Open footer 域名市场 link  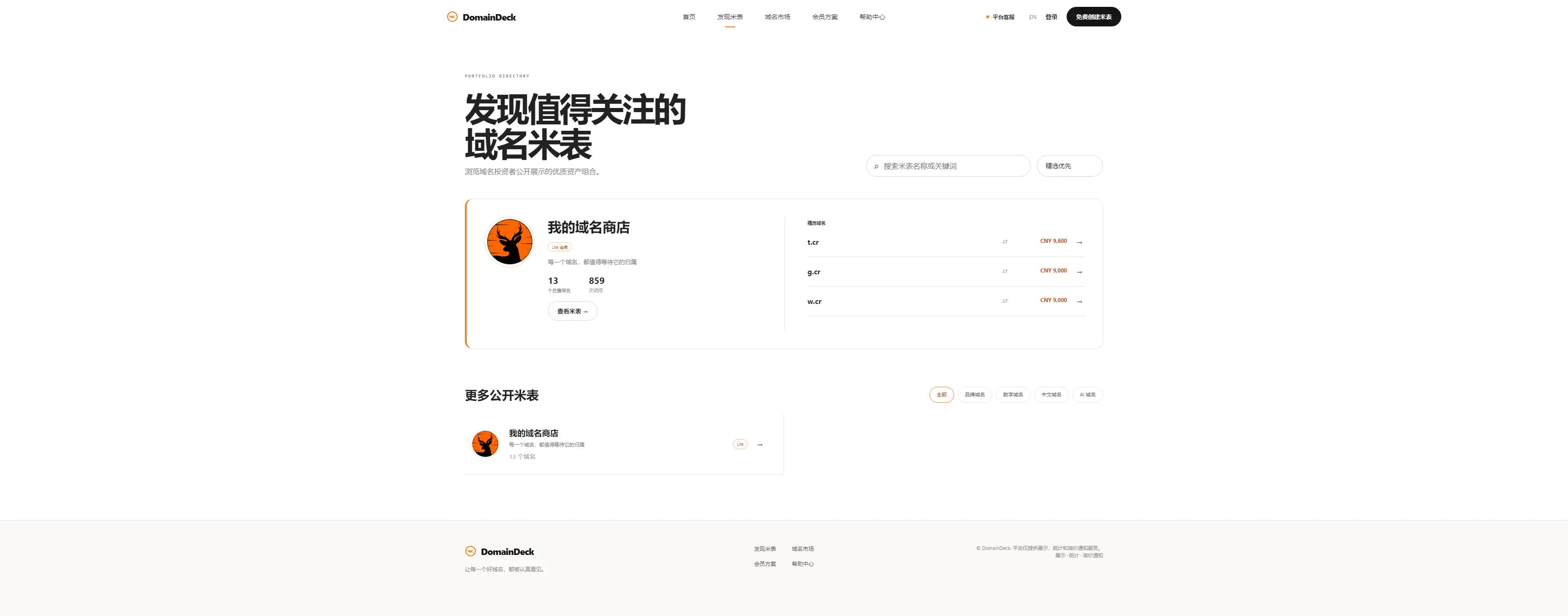(x=802, y=549)
